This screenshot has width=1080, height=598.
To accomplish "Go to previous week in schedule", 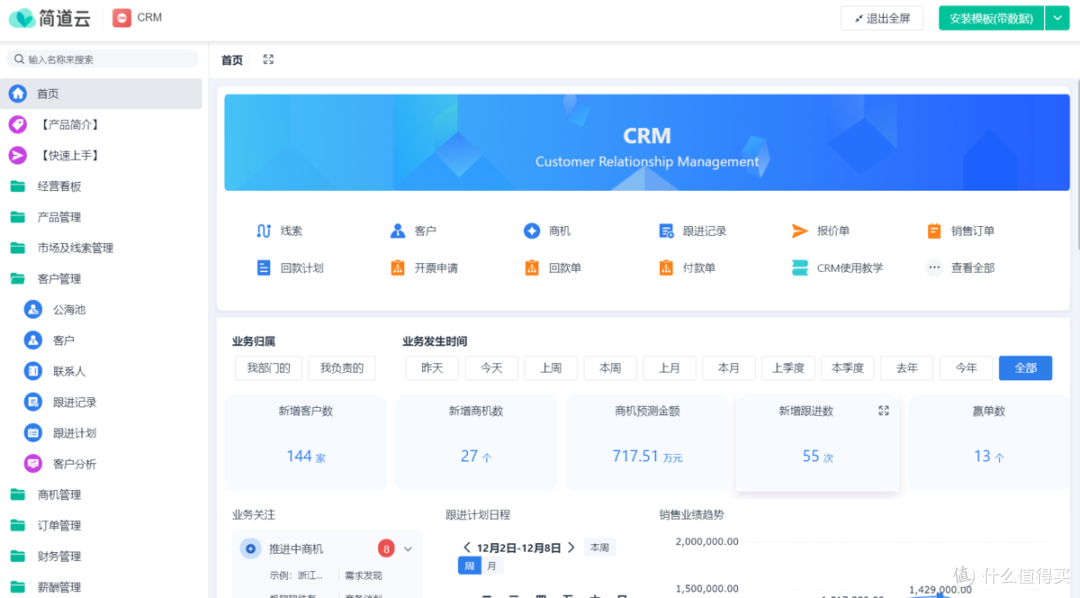I will [467, 548].
